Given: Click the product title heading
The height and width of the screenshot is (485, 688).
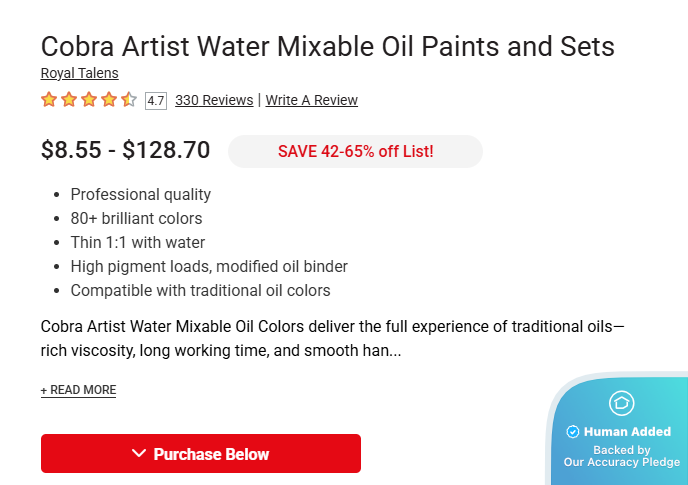Looking at the screenshot, I should 328,46.
